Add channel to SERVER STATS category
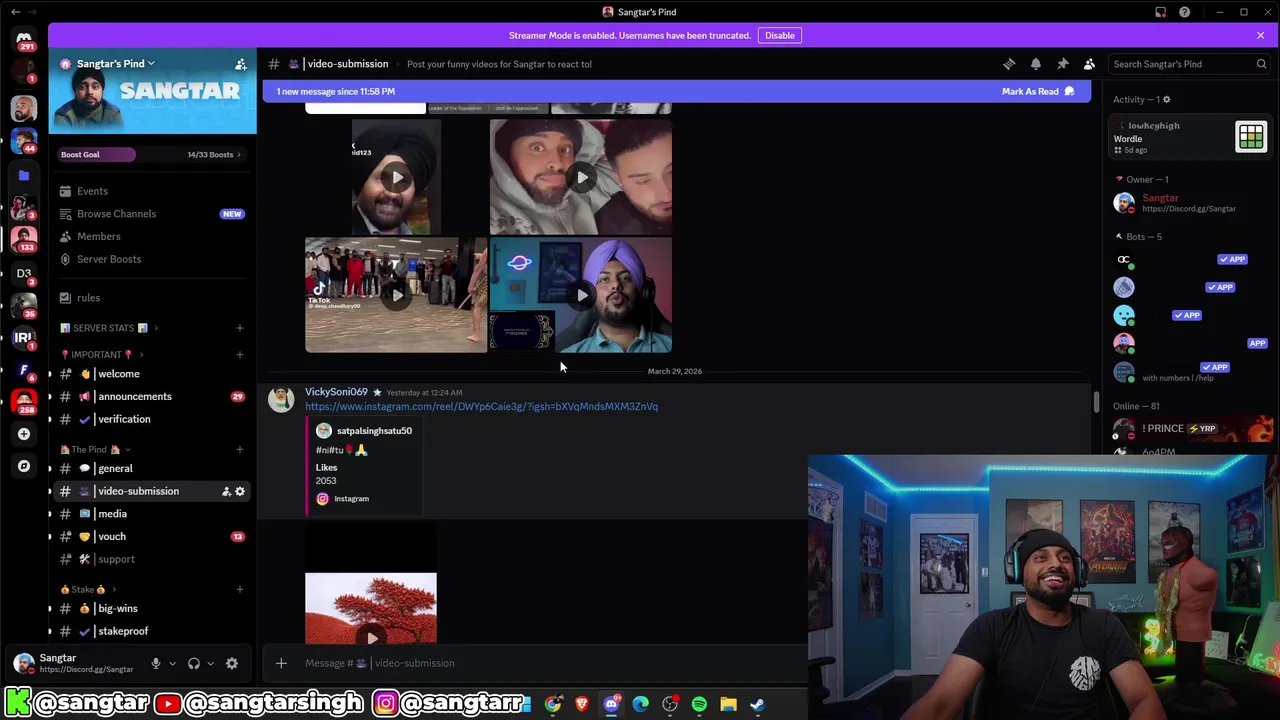This screenshot has height=720, width=1280. click(239, 328)
